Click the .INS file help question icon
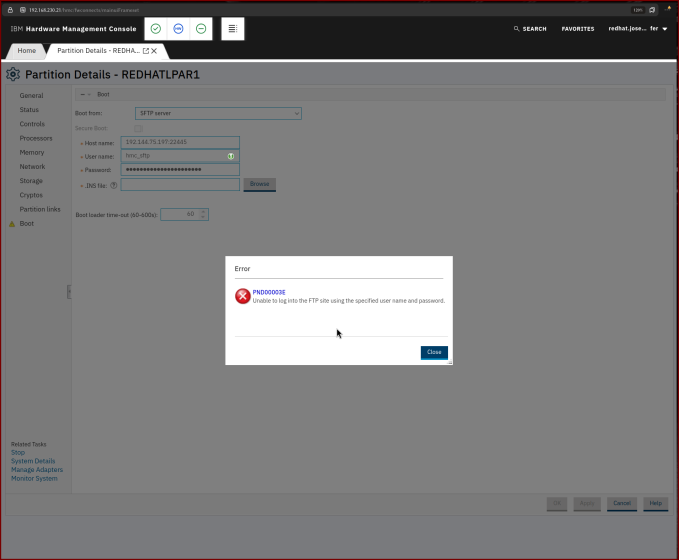 114,185
